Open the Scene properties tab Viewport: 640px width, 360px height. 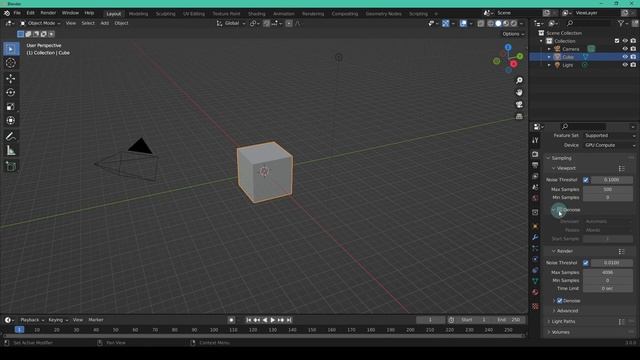point(535,187)
